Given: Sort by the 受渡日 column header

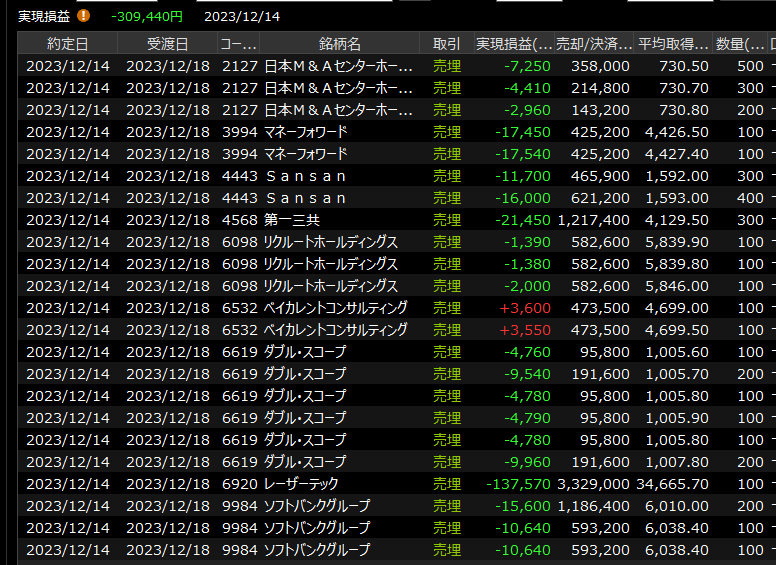Looking at the screenshot, I should 167,44.
